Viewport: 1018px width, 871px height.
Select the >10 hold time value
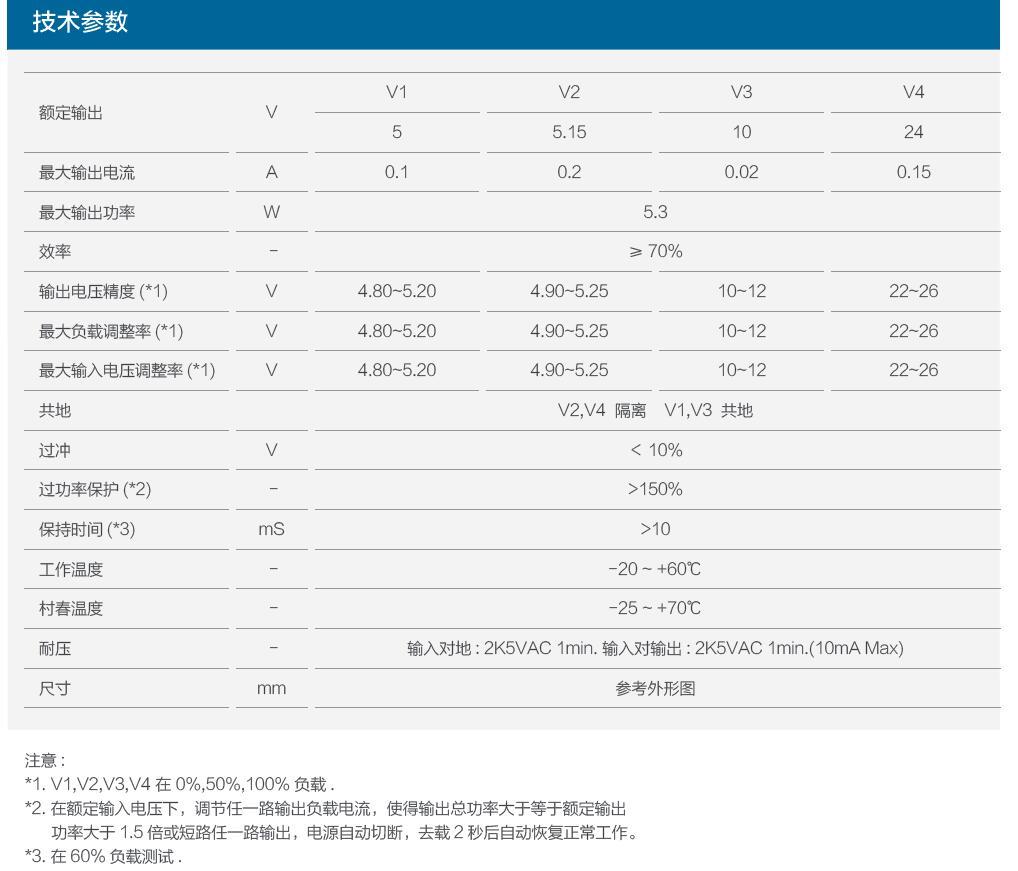click(x=655, y=530)
